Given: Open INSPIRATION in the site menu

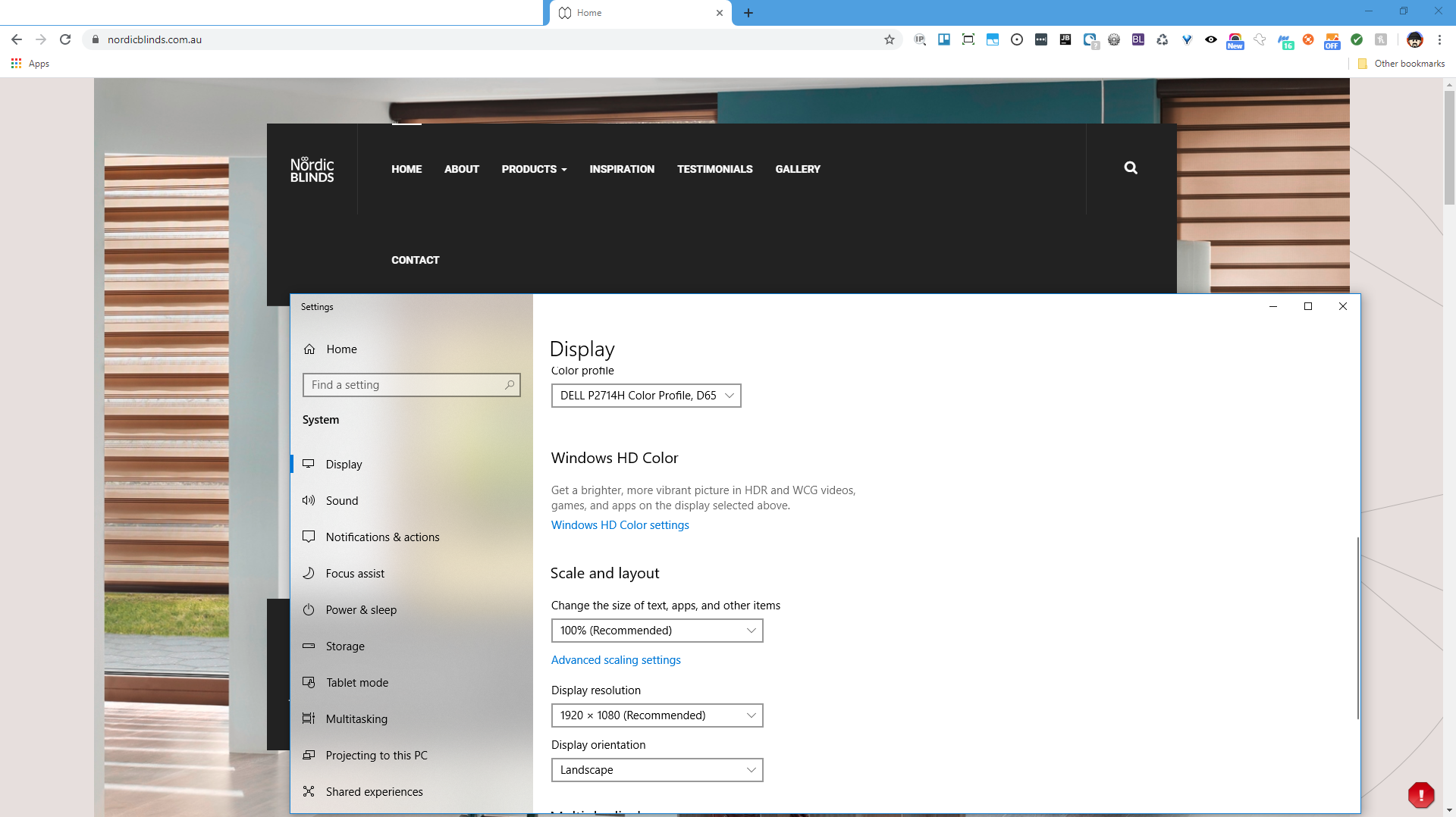Looking at the screenshot, I should click(x=622, y=169).
